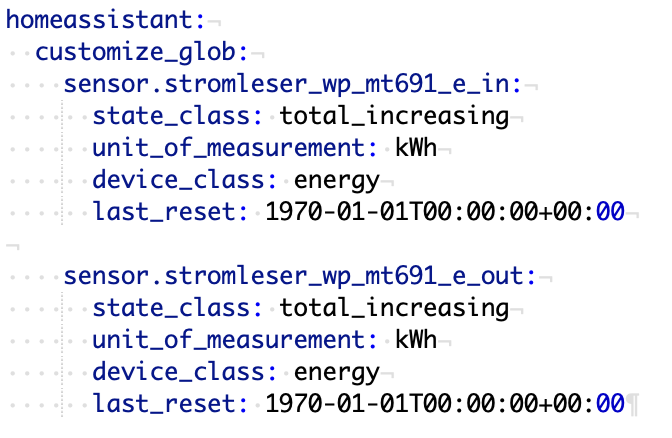Click unit_of_measurement key under the e_in sensor

pos(236,147)
